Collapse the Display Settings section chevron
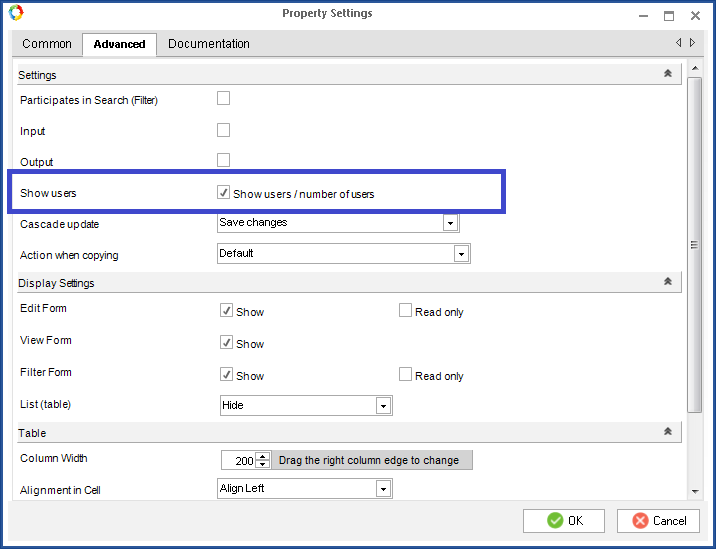This screenshot has width=716, height=549. tap(668, 281)
